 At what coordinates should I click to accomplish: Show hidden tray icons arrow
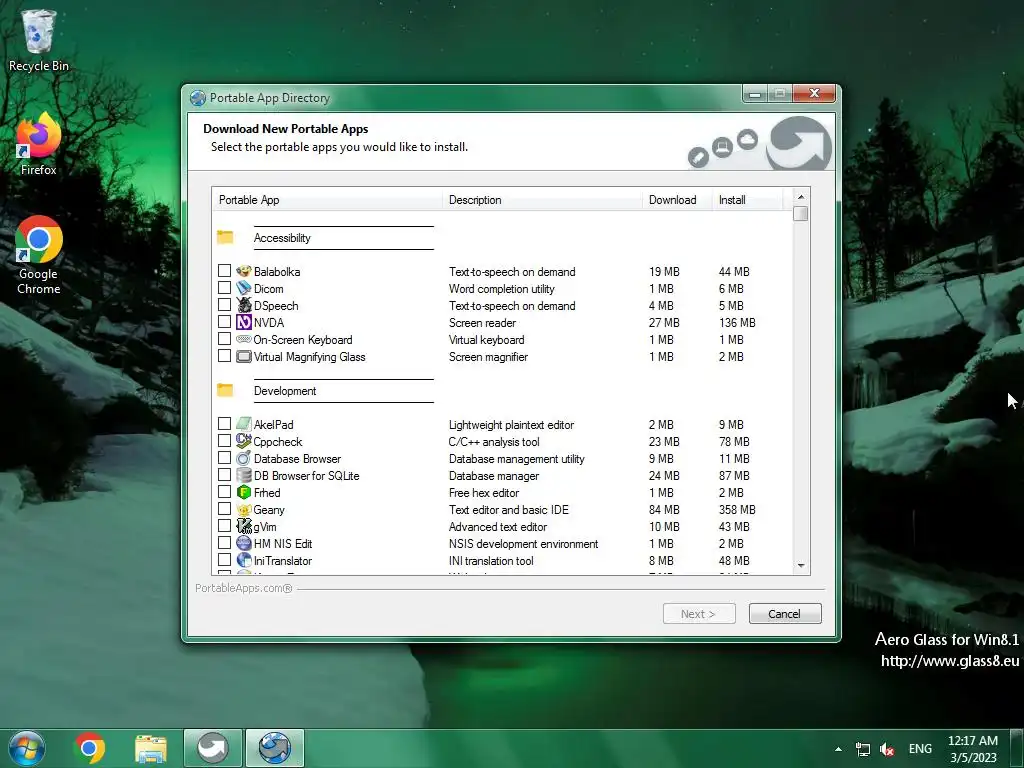click(x=838, y=749)
